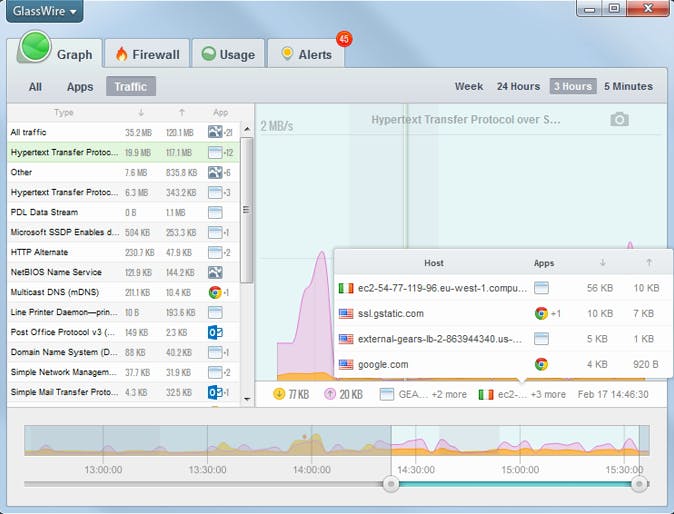Click Chrome icon beside ssl.gstatic.com
Screen dimensions: 674x514
(541, 313)
